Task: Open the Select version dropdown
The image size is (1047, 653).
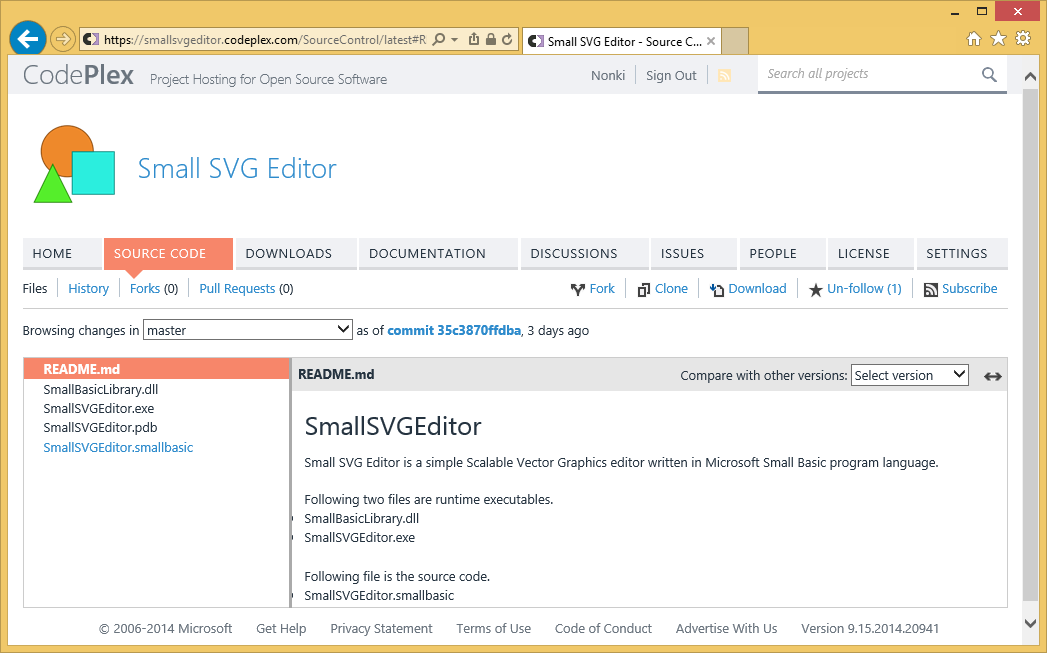Action: 909,375
